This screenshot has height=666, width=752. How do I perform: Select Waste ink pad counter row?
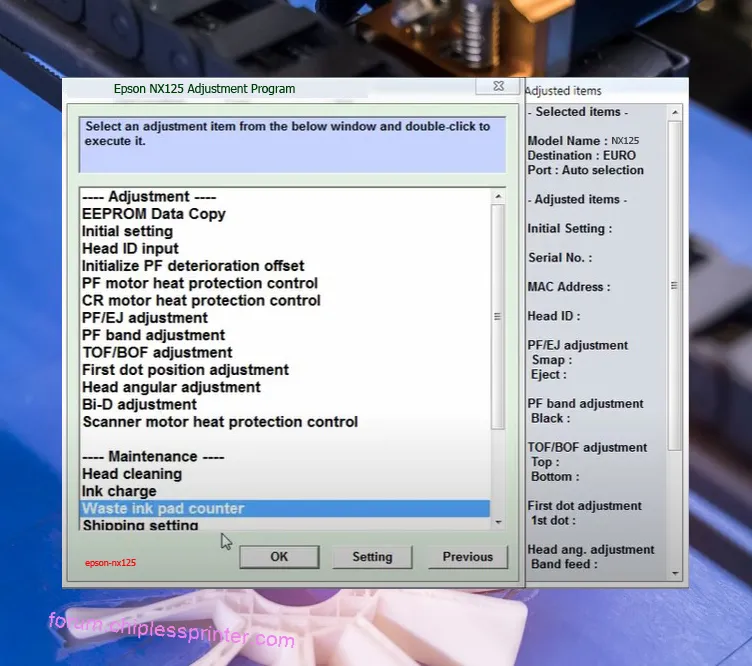(285, 508)
